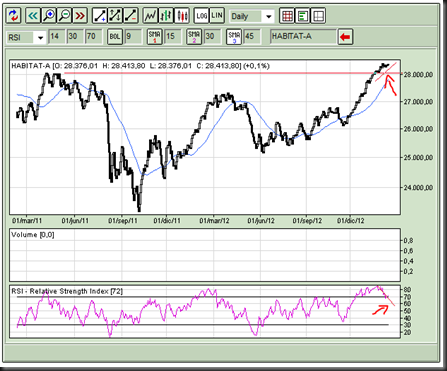
Task: Click the crosshair layout icon
Action: pyautogui.click(x=318, y=16)
